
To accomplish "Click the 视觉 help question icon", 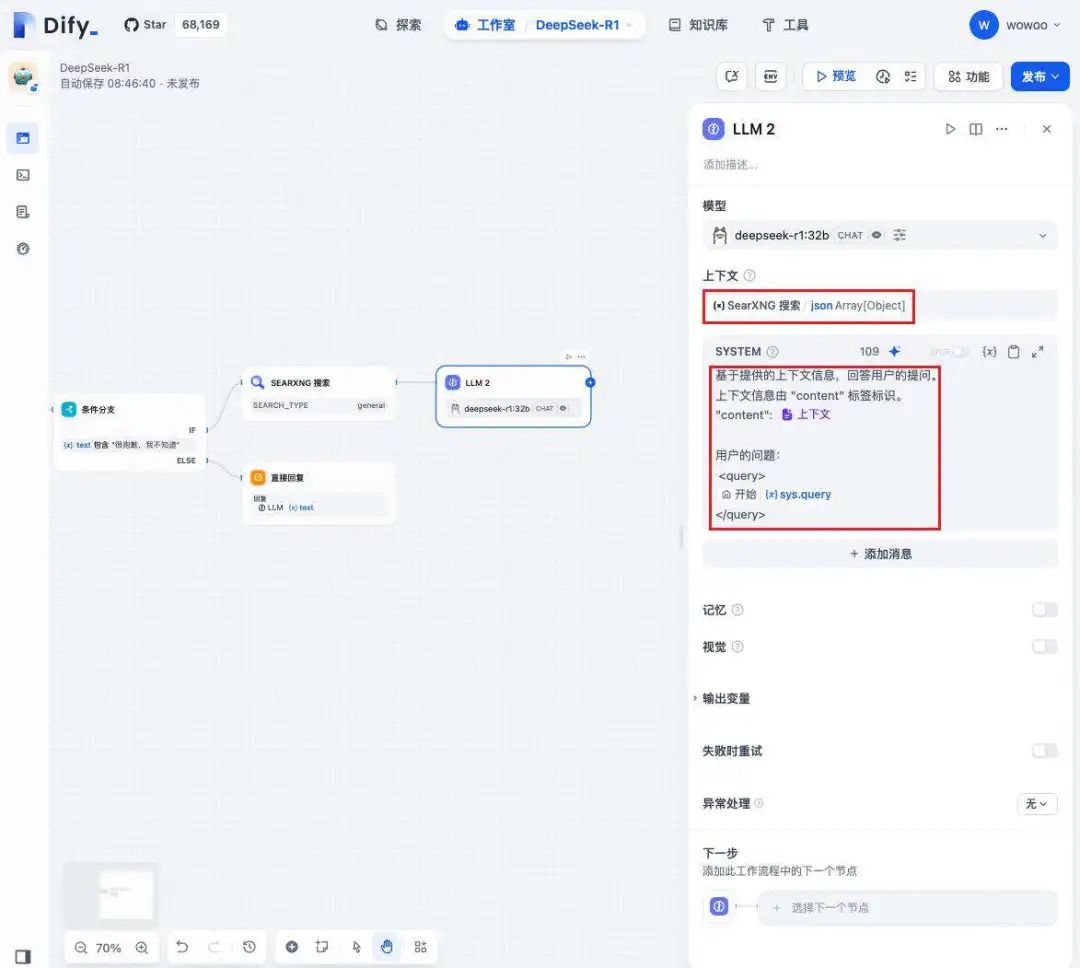I will coord(737,646).
